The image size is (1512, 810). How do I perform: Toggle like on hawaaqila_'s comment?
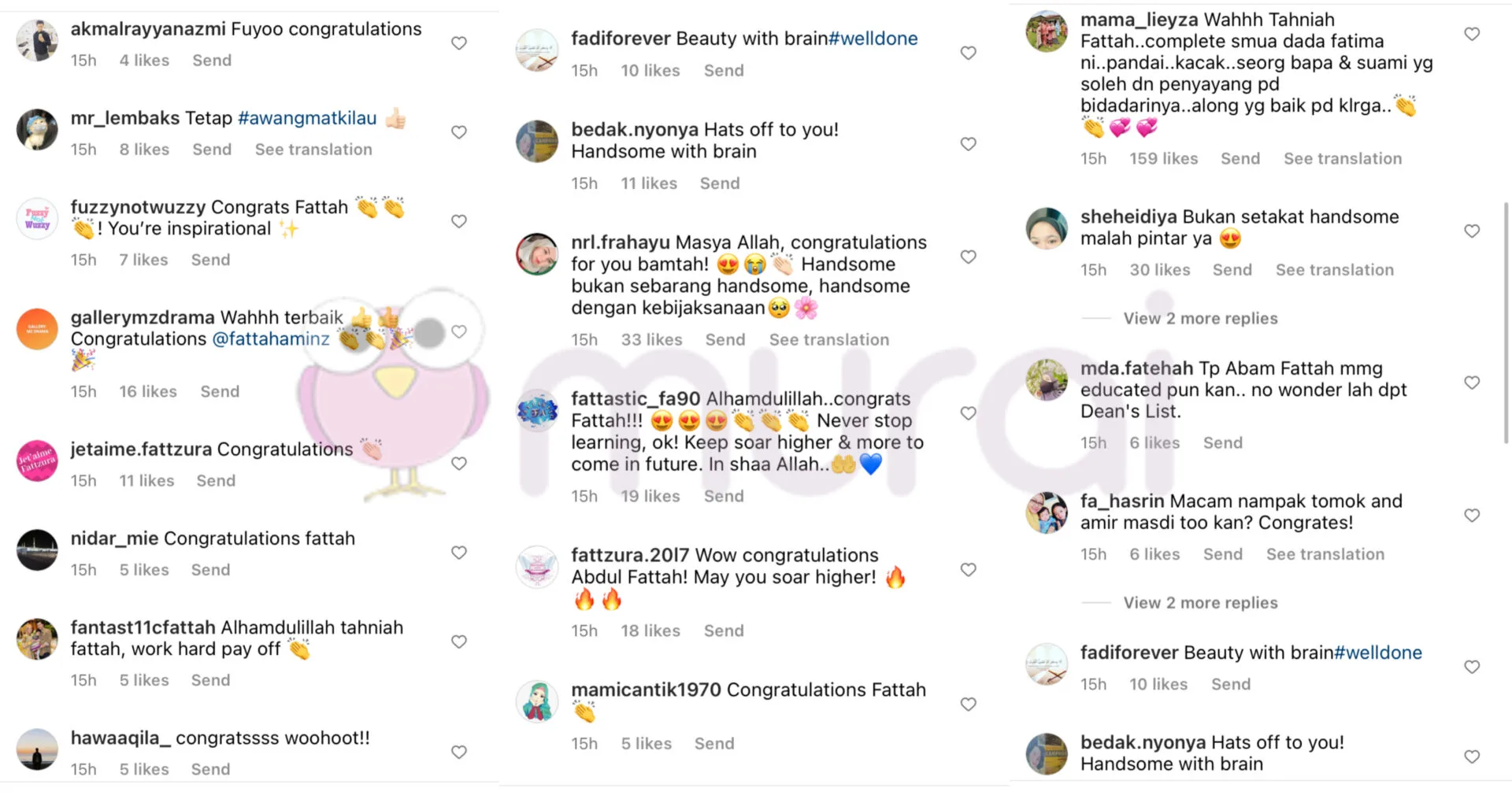coord(459,752)
